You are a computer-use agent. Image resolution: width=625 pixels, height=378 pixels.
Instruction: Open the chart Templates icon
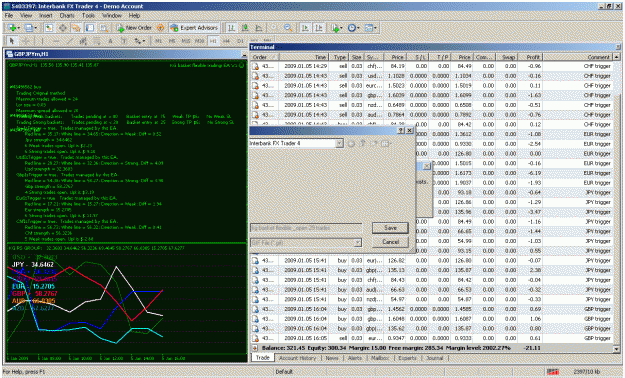coord(369,28)
